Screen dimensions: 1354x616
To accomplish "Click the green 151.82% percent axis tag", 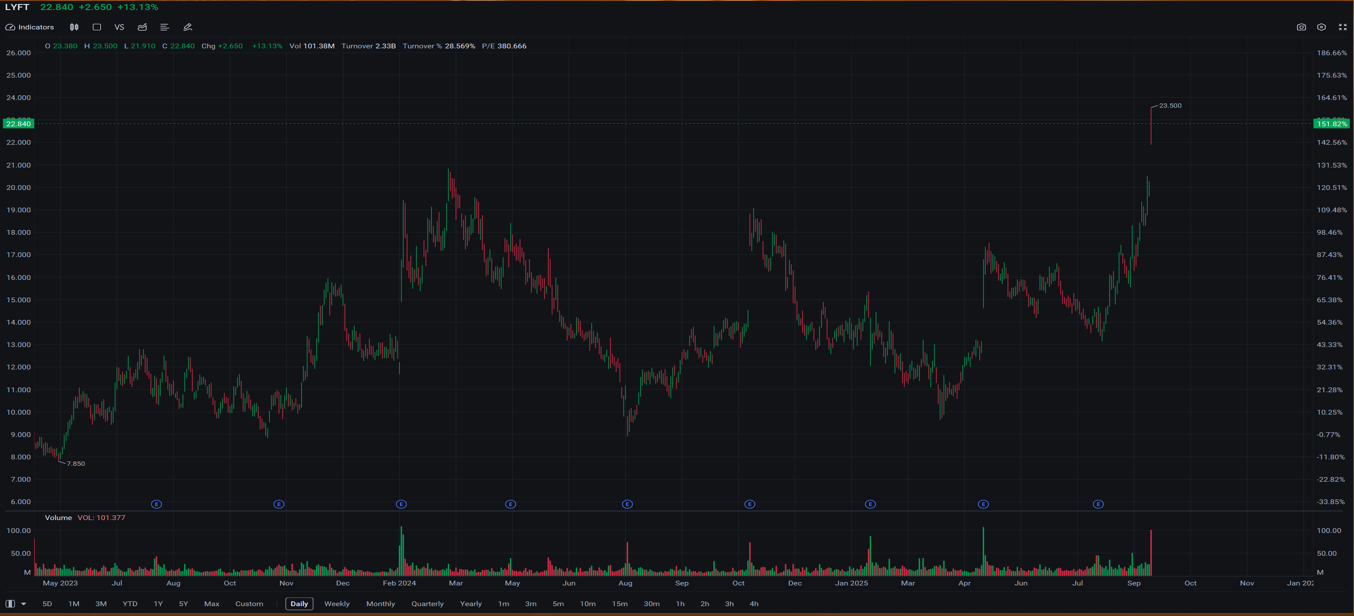I will point(1331,124).
